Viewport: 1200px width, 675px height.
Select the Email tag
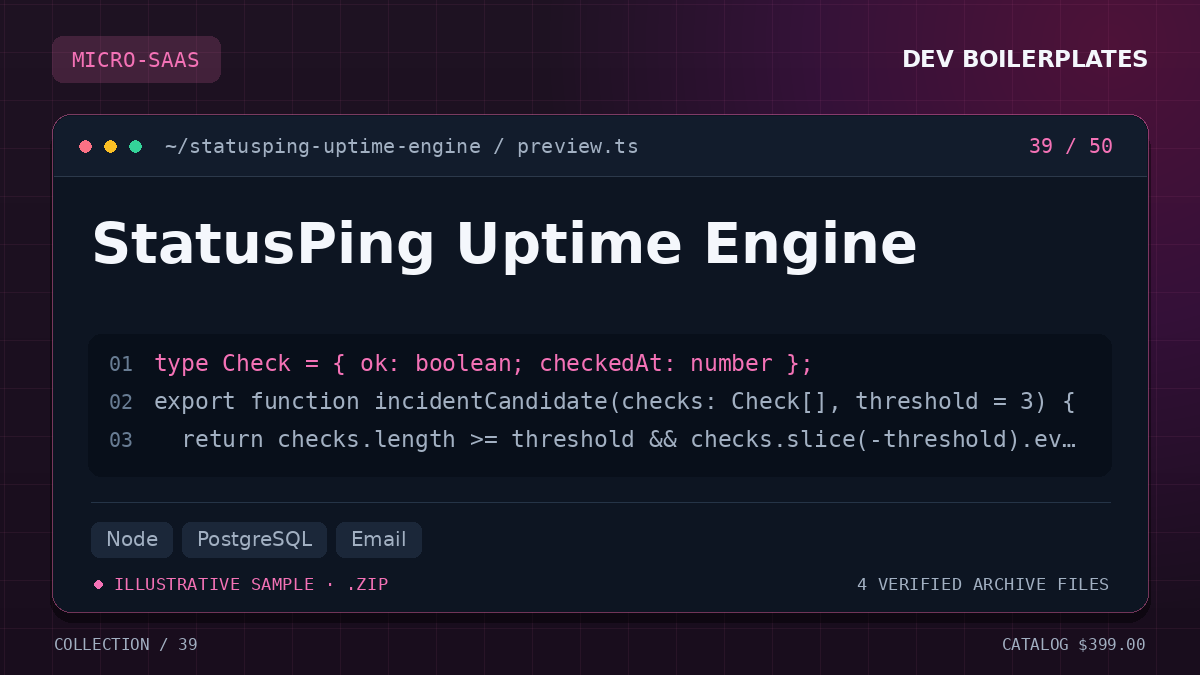click(379, 540)
